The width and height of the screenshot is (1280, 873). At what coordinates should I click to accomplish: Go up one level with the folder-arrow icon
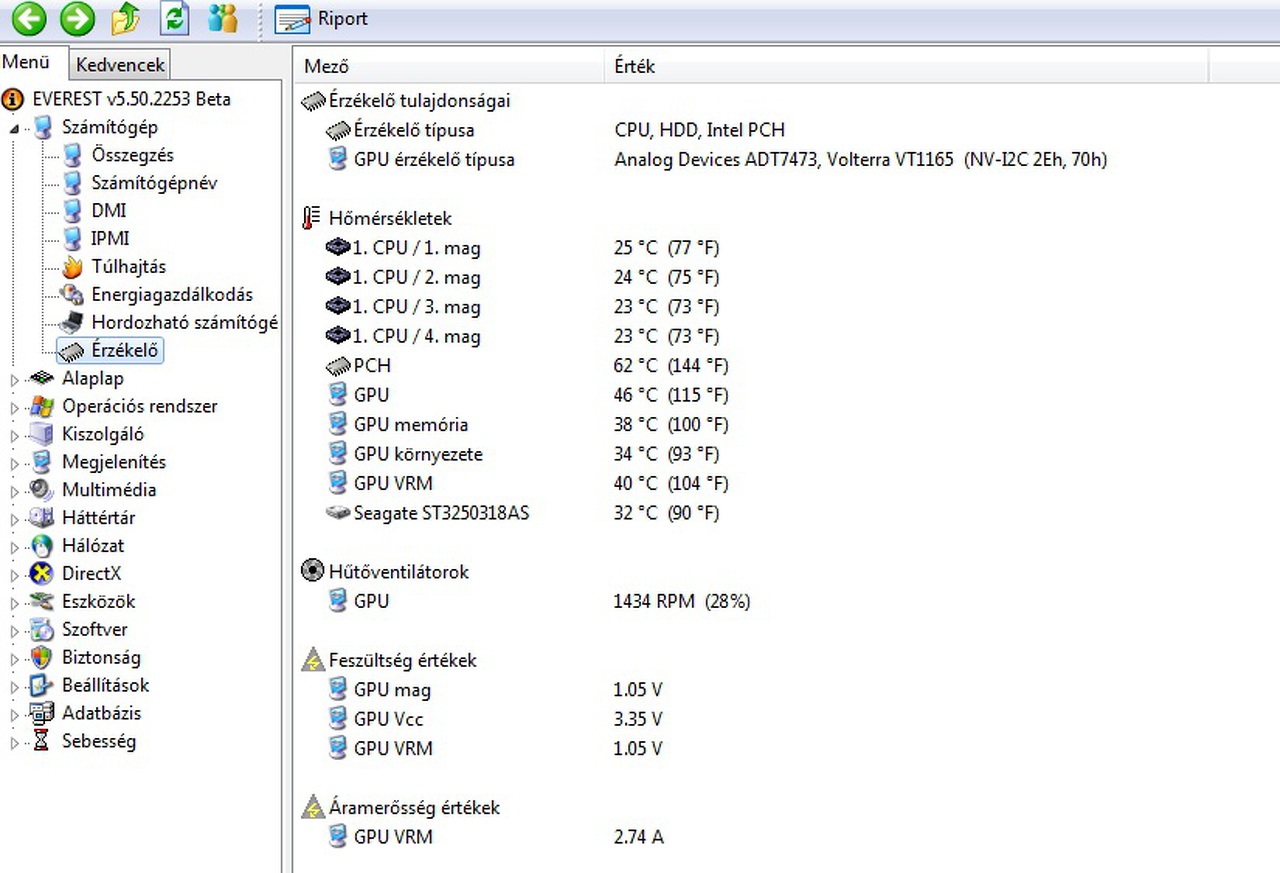tap(126, 18)
